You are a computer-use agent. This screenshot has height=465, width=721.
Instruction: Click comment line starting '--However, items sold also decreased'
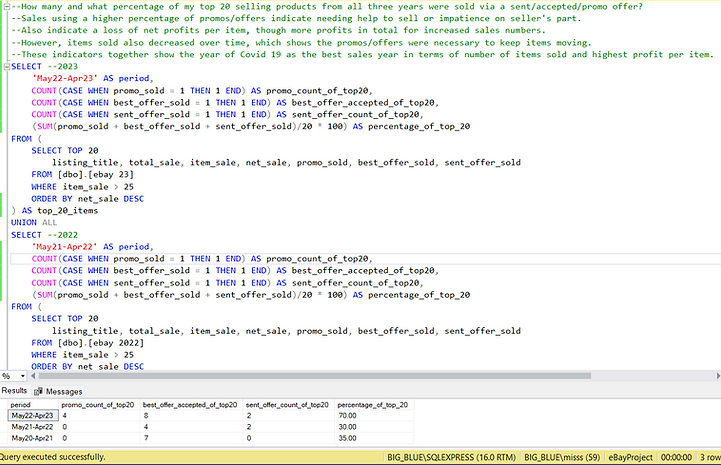301,42
